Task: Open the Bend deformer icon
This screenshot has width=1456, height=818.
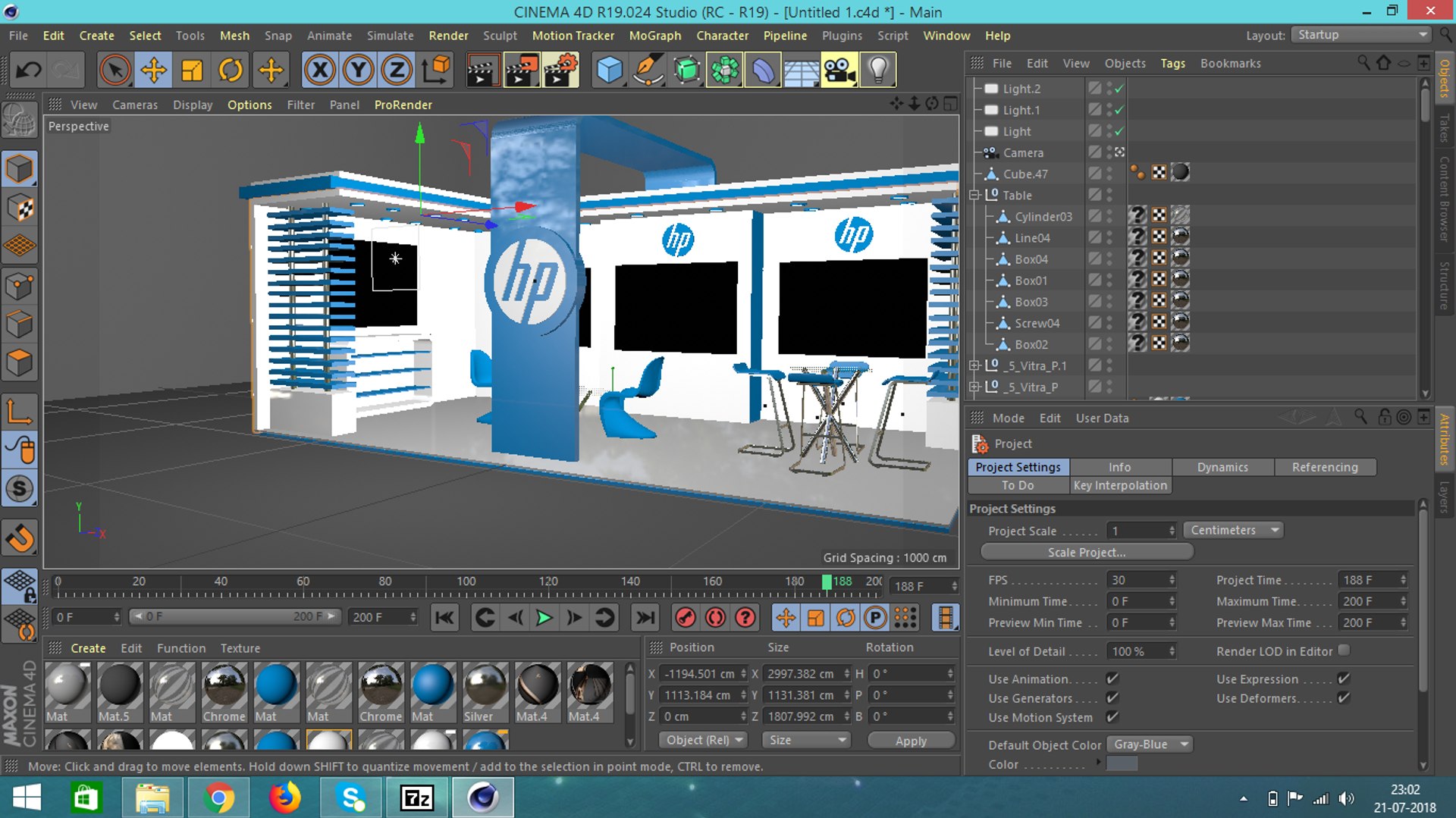Action: click(763, 70)
